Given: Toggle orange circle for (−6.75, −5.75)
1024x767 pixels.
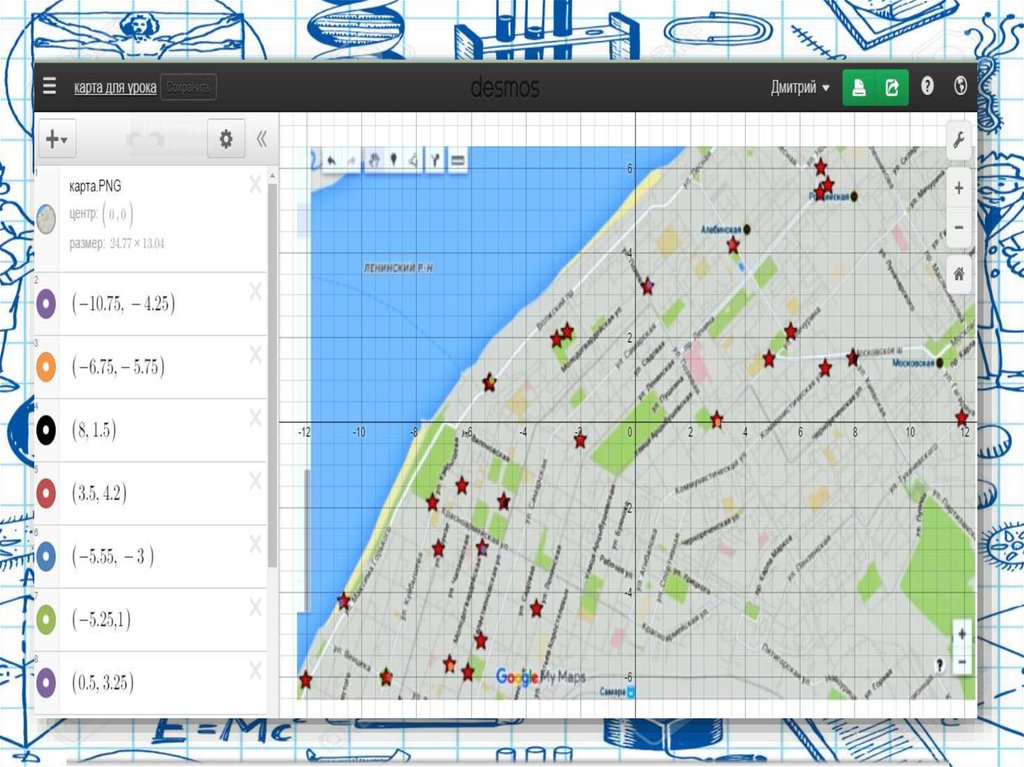Looking at the screenshot, I should (46, 367).
